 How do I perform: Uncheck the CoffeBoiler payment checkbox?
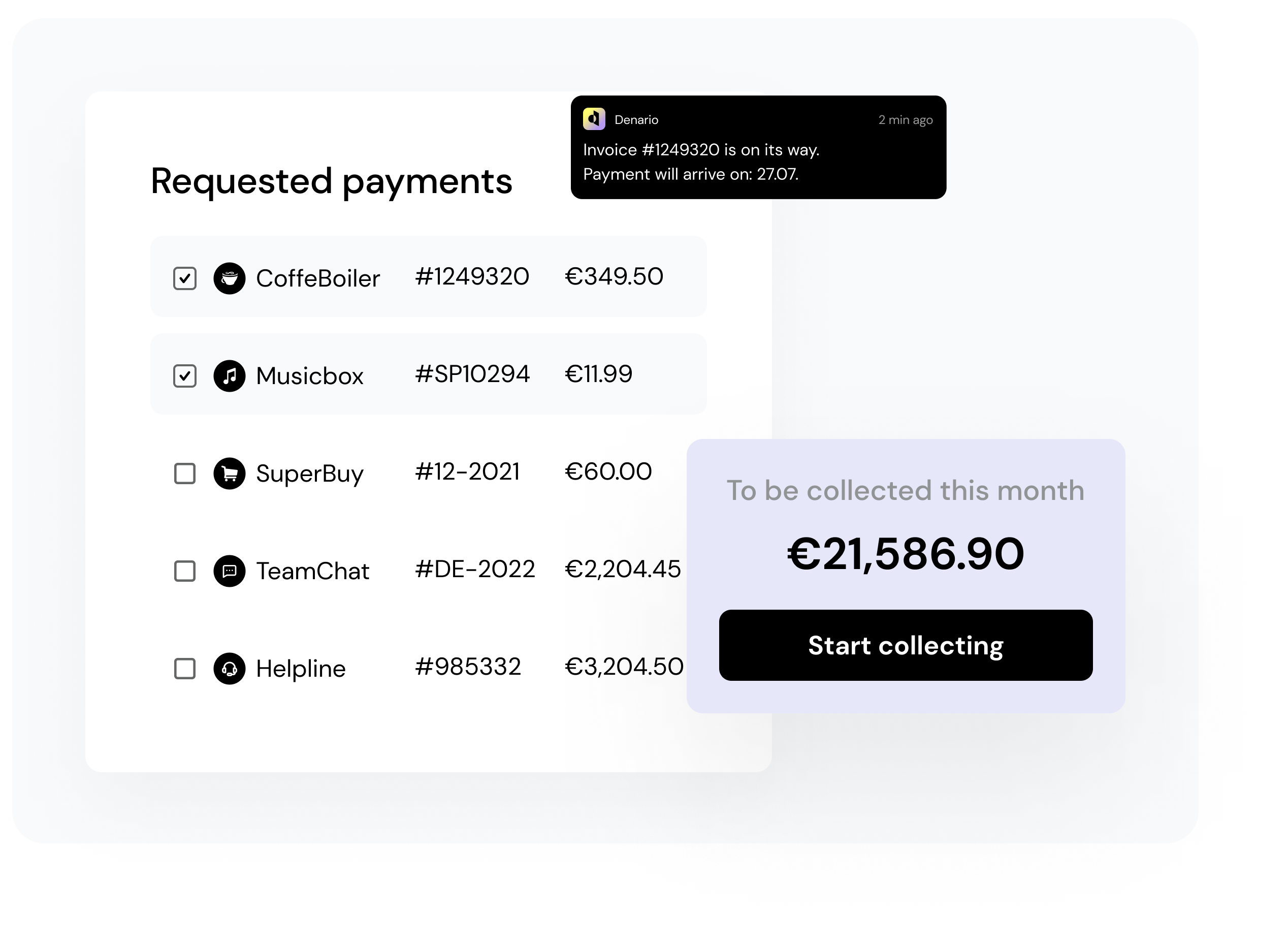[x=185, y=278]
